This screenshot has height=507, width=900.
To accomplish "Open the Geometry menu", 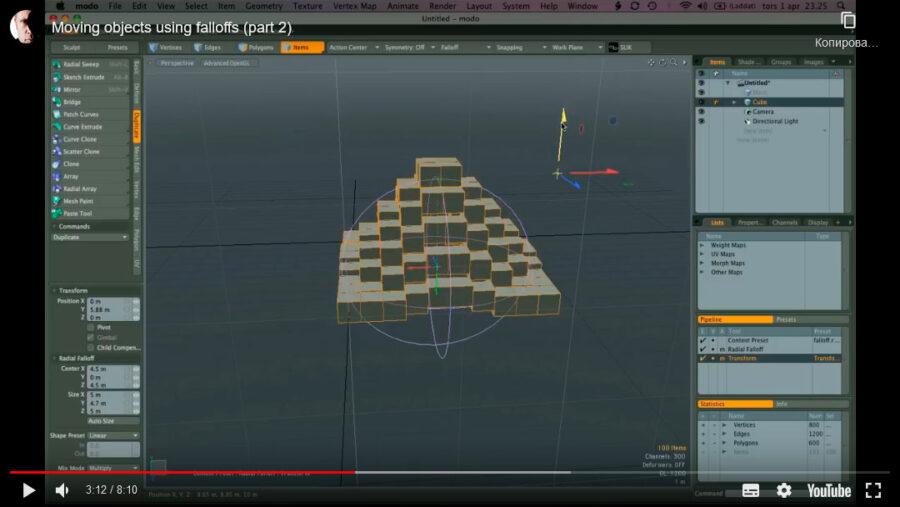I will [264, 6].
